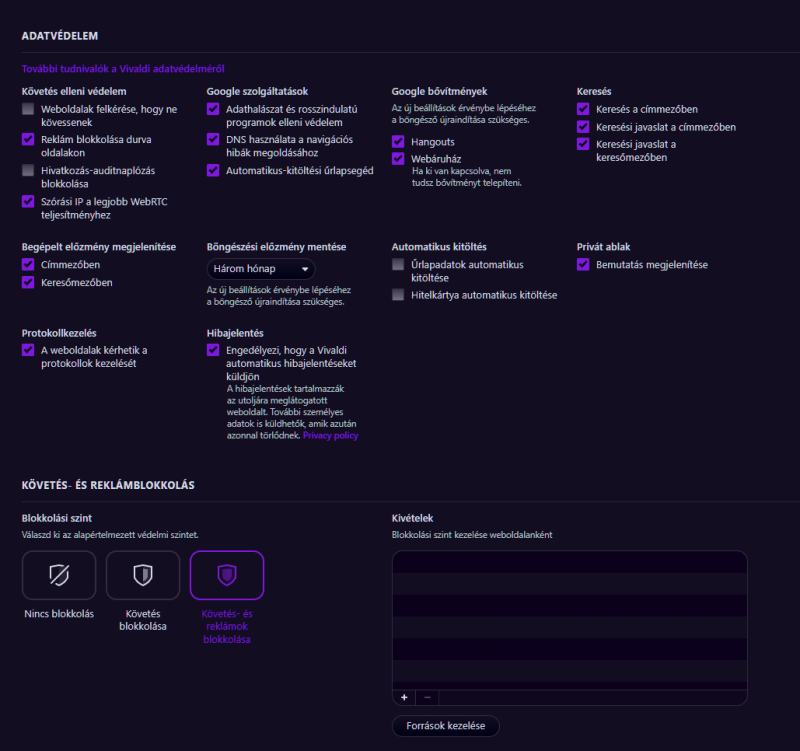Click the 'Források kezelése' button
The height and width of the screenshot is (751, 800).
click(x=445, y=725)
